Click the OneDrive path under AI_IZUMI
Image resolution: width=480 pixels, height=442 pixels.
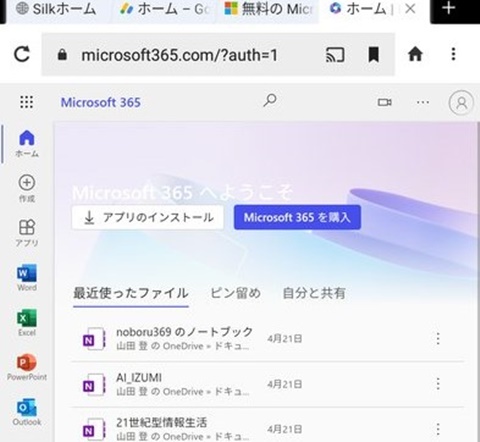[x=183, y=392]
